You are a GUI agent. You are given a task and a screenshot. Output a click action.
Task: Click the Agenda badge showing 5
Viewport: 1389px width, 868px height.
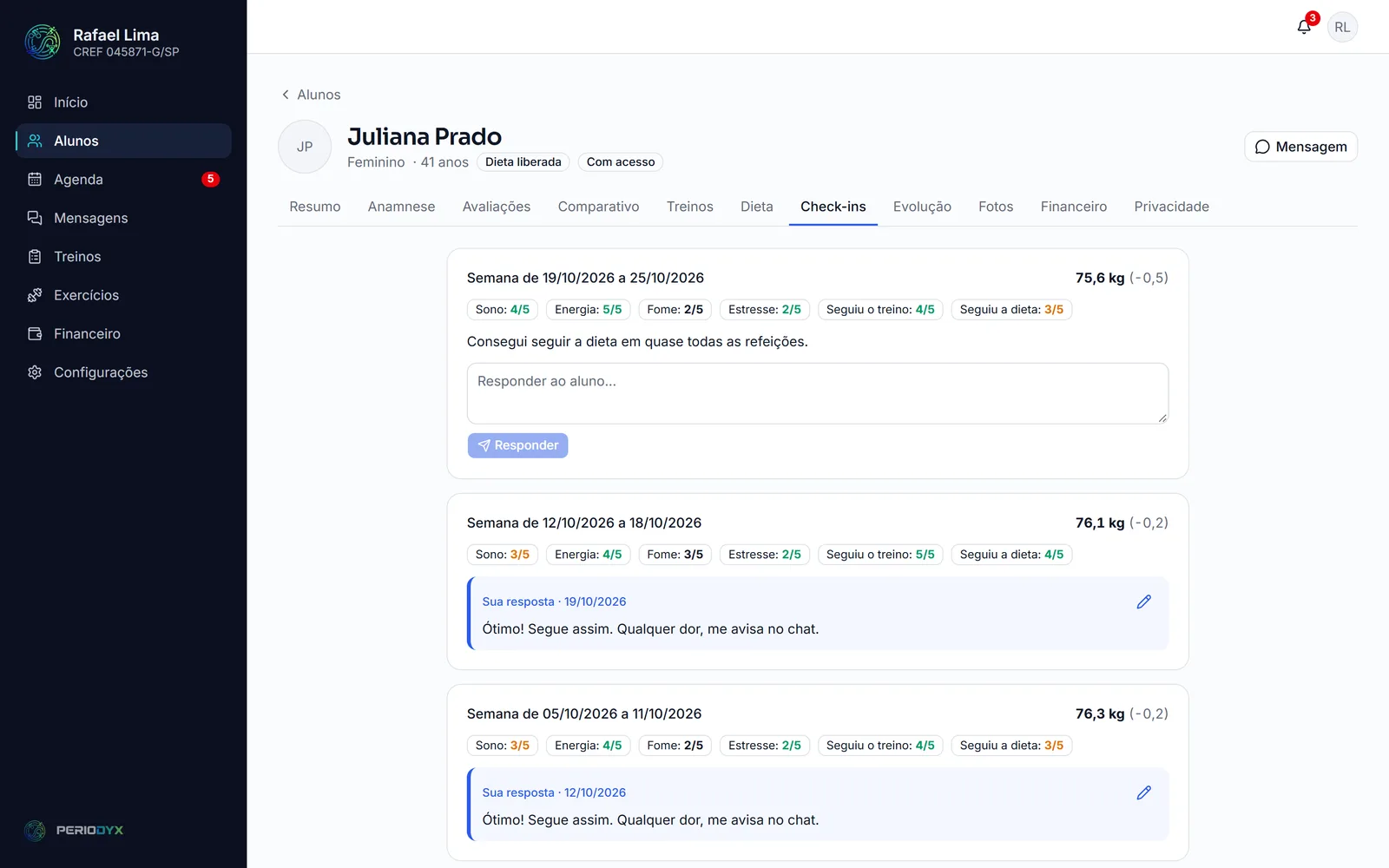[x=210, y=180]
